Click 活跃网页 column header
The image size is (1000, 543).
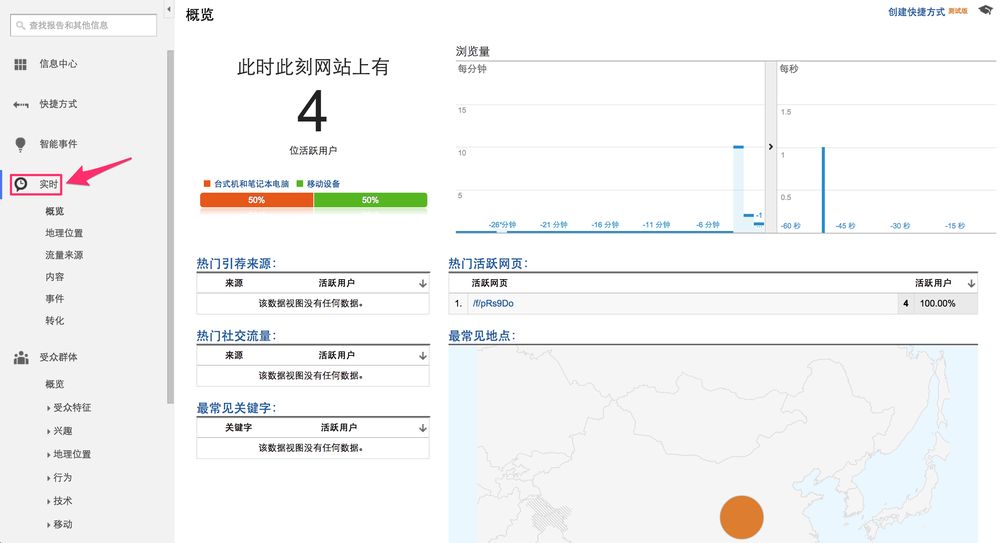coord(489,283)
